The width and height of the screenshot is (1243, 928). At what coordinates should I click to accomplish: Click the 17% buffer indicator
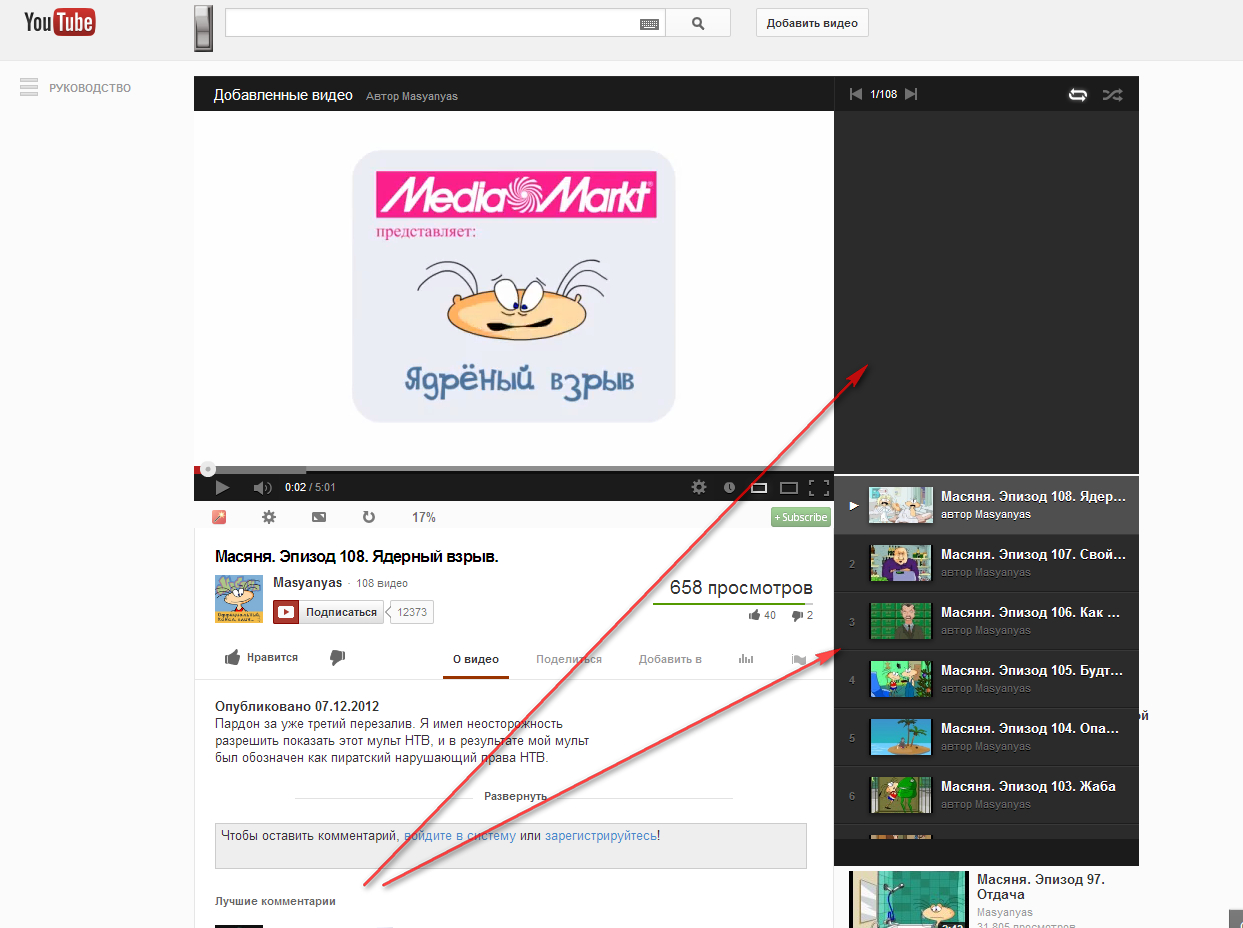(x=424, y=518)
